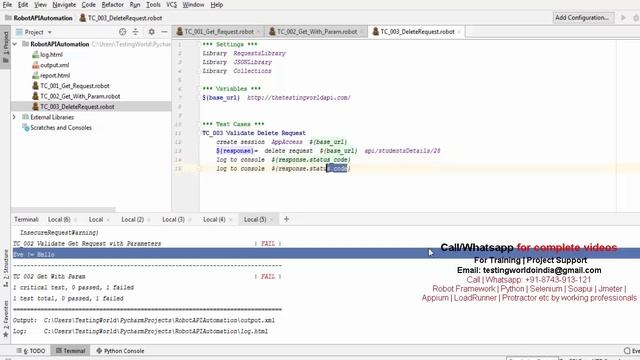Click '*** Settings ***' line in editor
The height and width of the screenshot is (360, 640).
click(230, 44)
